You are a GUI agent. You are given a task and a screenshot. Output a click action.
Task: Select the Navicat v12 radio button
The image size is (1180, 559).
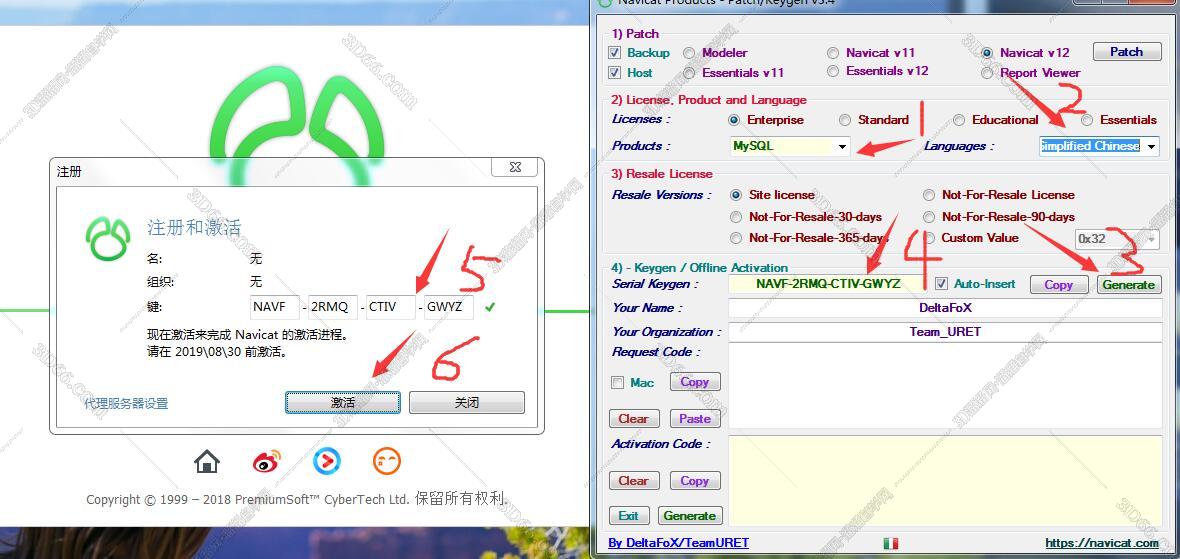click(987, 53)
